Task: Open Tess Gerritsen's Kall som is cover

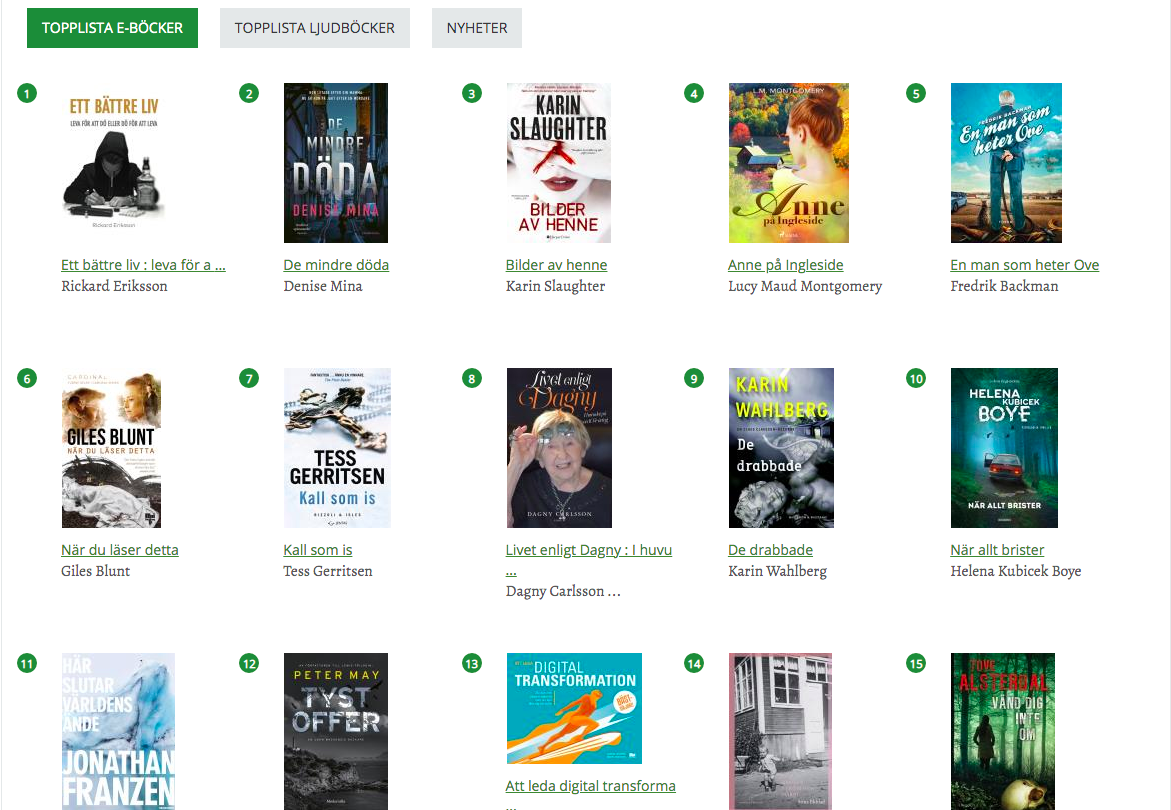Action: [337, 448]
